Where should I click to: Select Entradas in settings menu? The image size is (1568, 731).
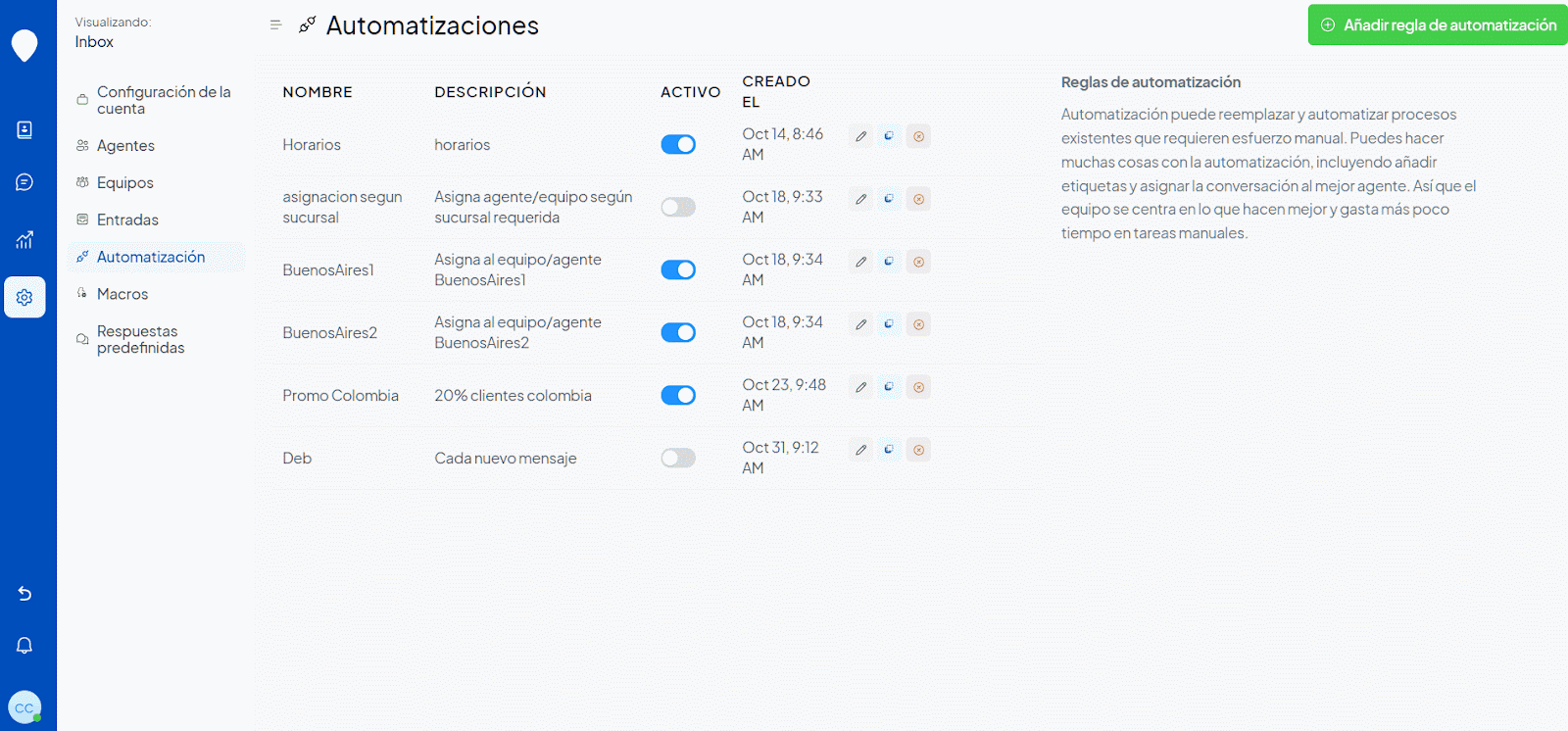[x=156, y=219]
